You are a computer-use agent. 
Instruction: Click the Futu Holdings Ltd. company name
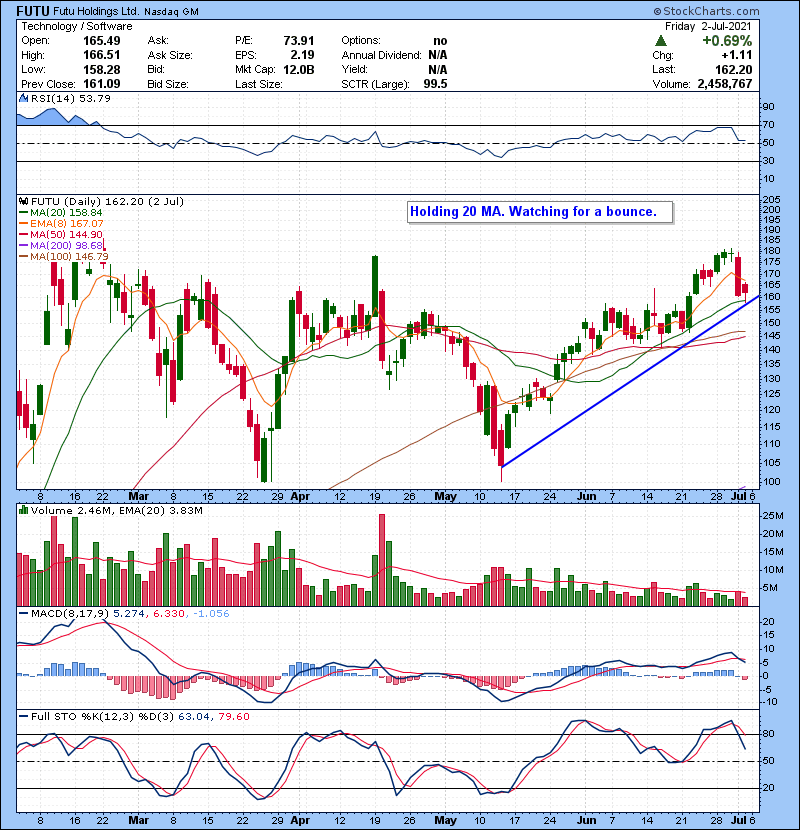(96, 11)
